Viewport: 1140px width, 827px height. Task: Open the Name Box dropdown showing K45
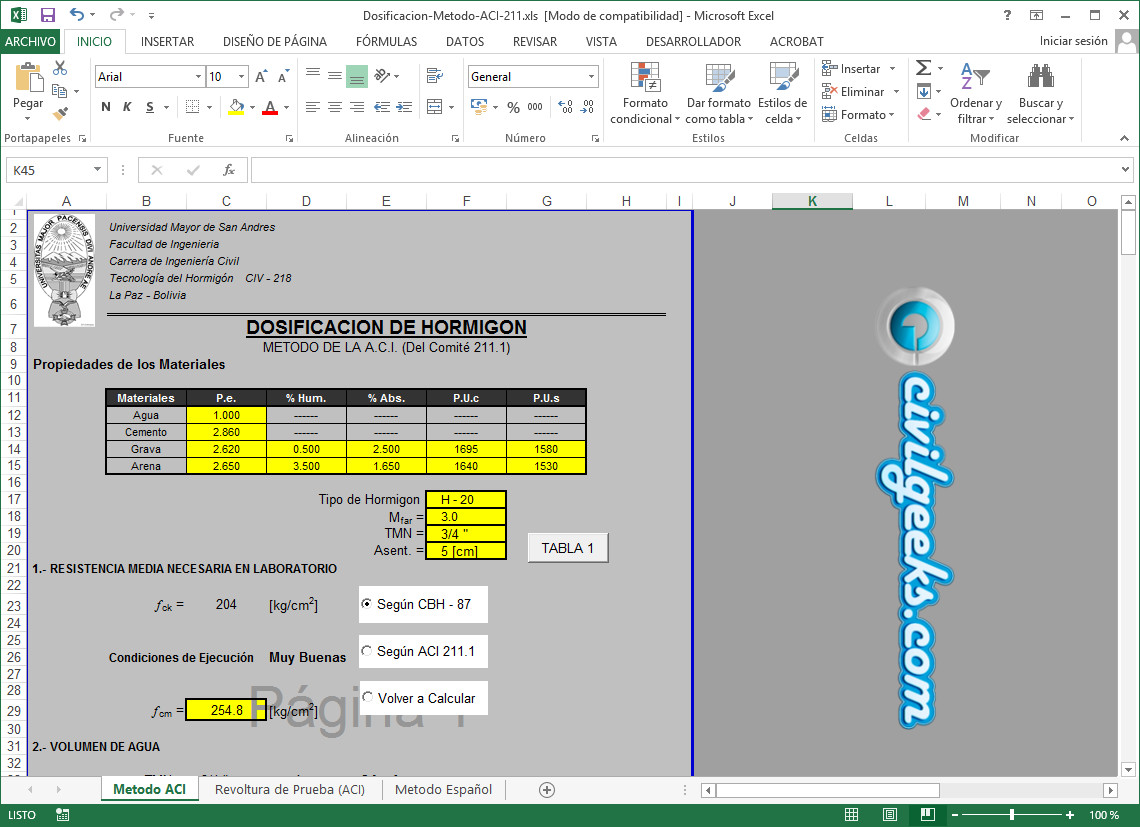pos(97,170)
